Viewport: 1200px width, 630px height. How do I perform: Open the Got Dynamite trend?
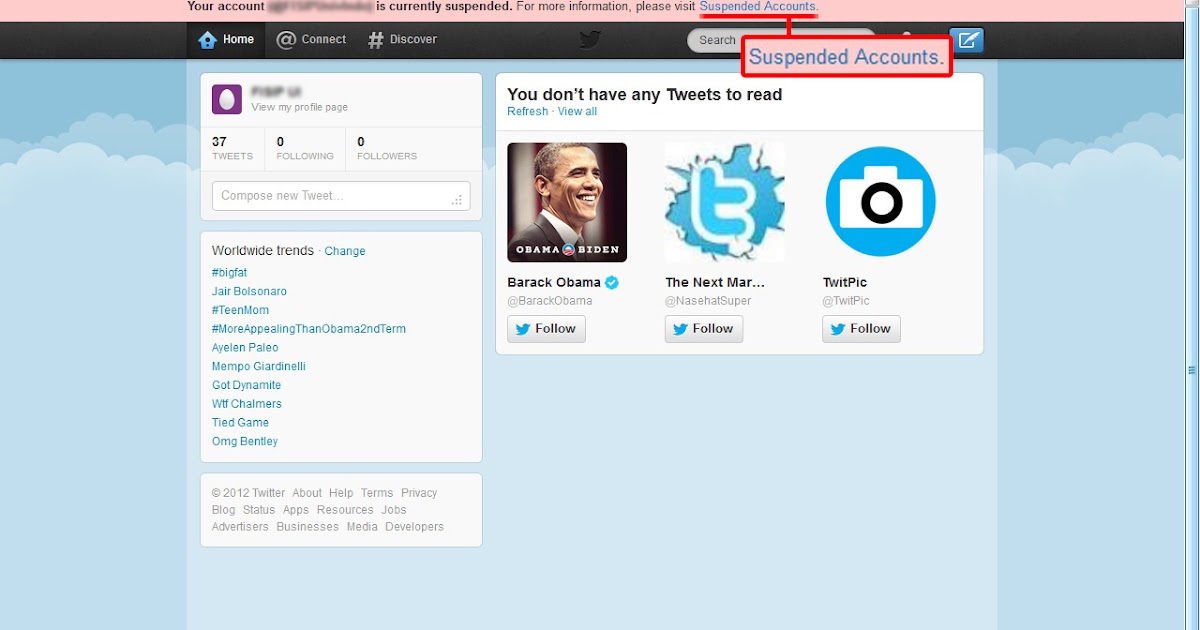(x=246, y=385)
